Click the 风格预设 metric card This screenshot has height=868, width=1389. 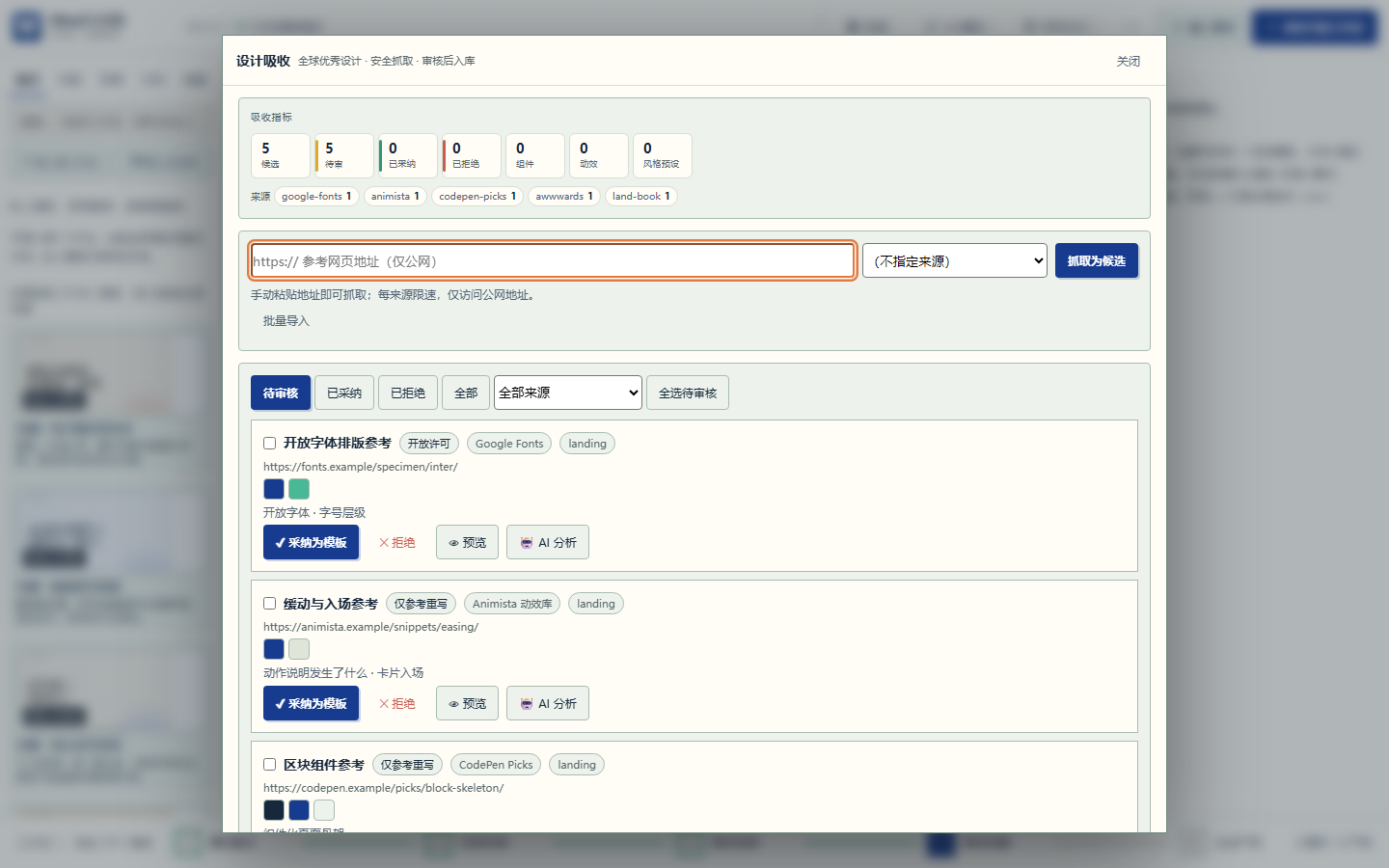[x=663, y=155]
